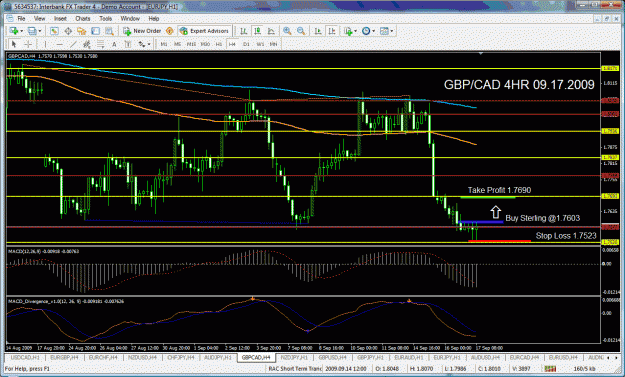The image size is (625, 377).
Task: Switch to the CHFJPY,H4 chart tab
Action: point(181,357)
